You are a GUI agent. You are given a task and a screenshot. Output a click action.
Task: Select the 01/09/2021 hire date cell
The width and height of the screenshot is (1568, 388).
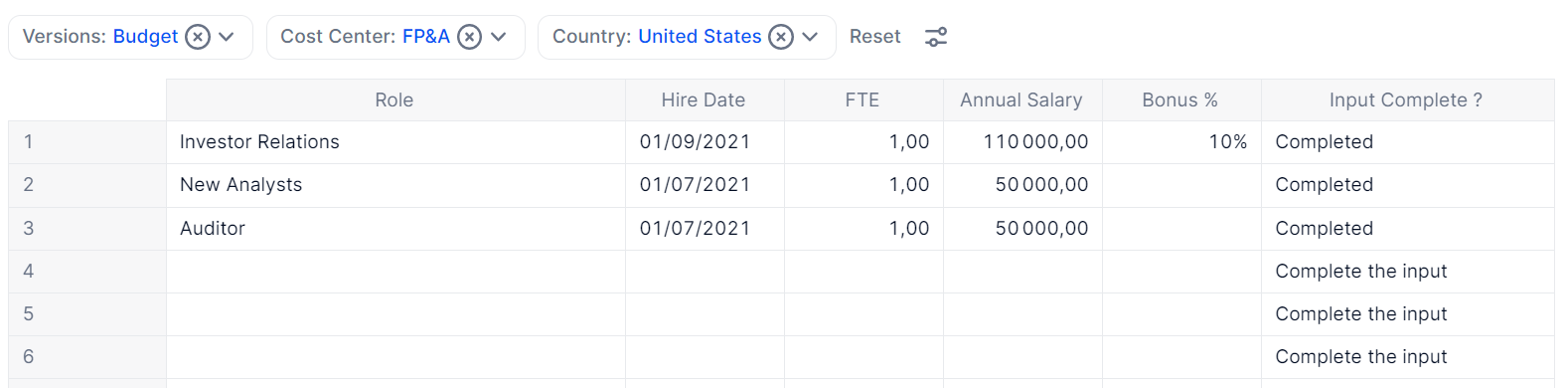coord(705,142)
